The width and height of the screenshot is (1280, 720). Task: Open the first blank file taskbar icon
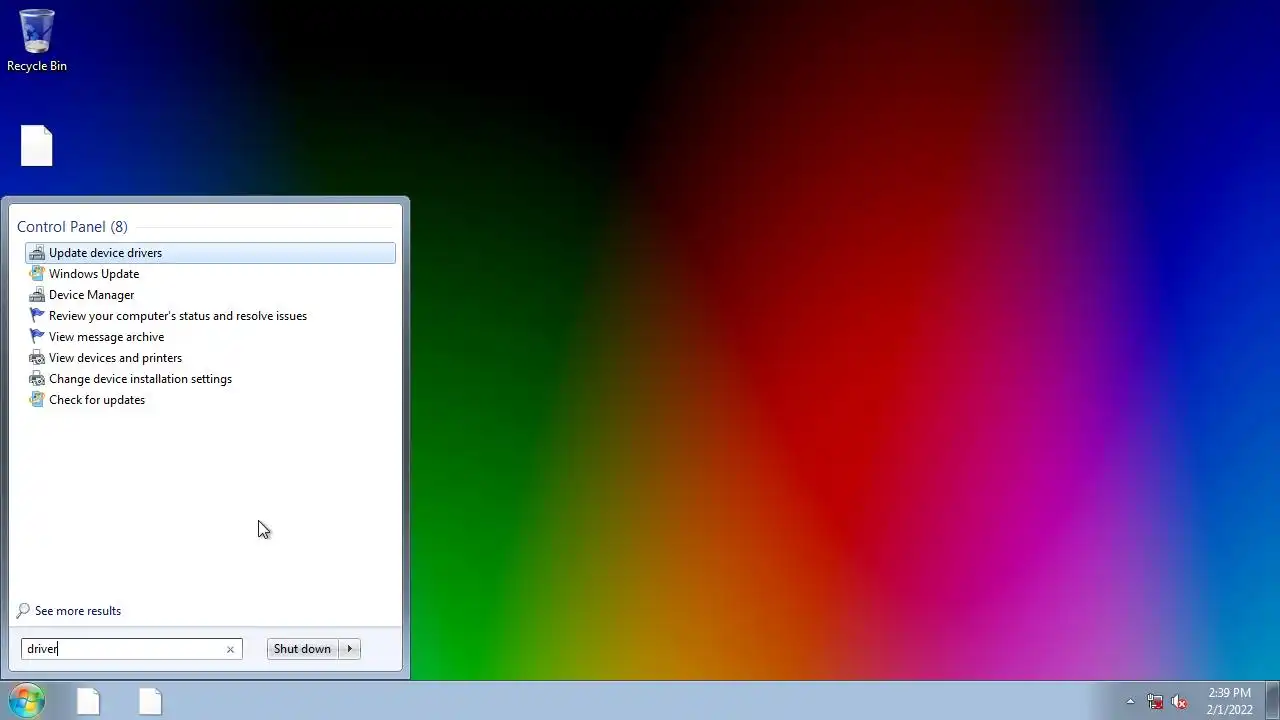(x=88, y=702)
